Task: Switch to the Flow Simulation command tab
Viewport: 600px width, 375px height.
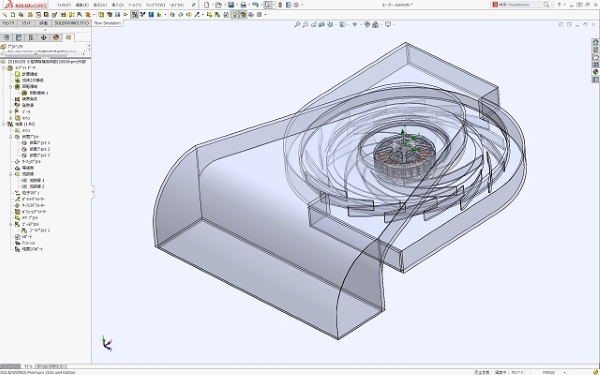Action: pos(108,23)
